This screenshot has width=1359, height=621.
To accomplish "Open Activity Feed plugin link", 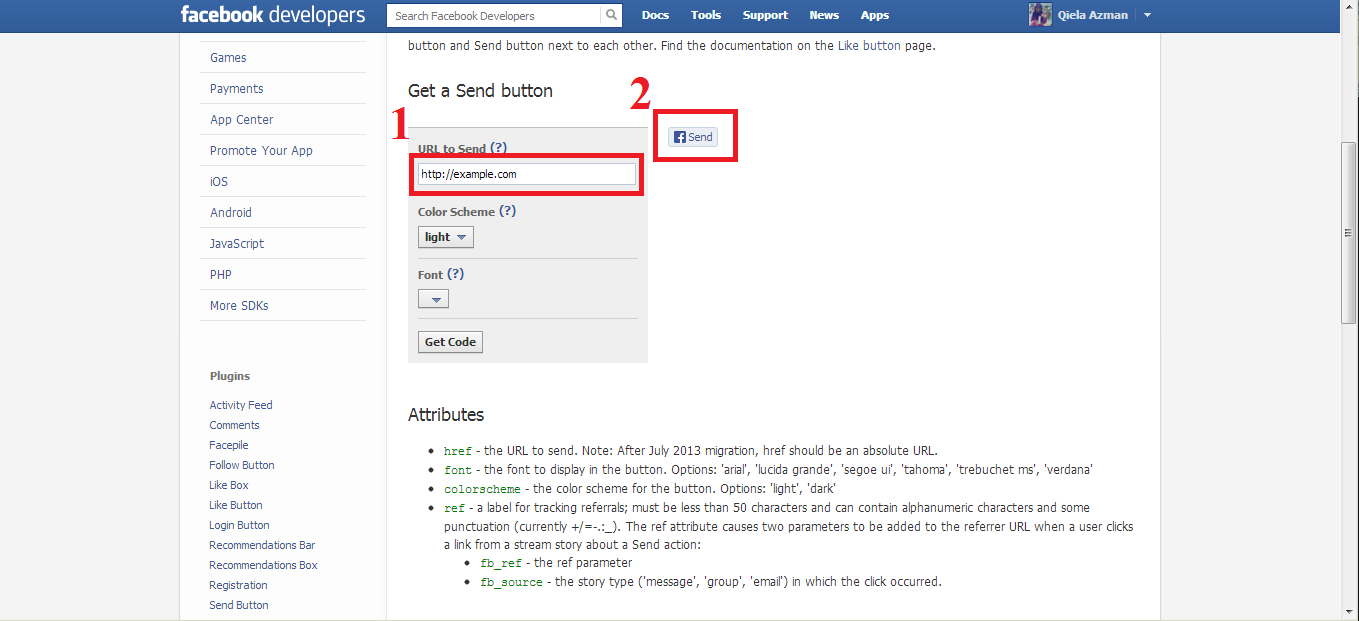I will click(241, 405).
